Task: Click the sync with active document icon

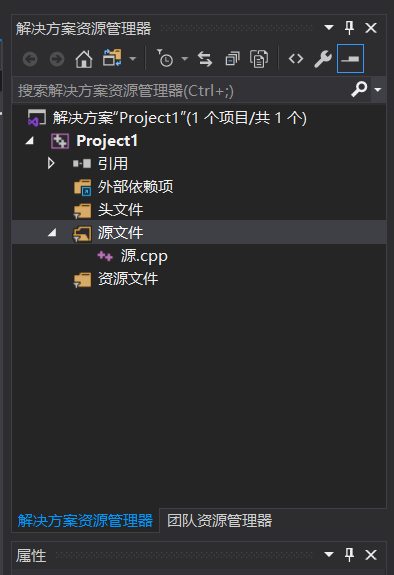Action: pos(205,59)
